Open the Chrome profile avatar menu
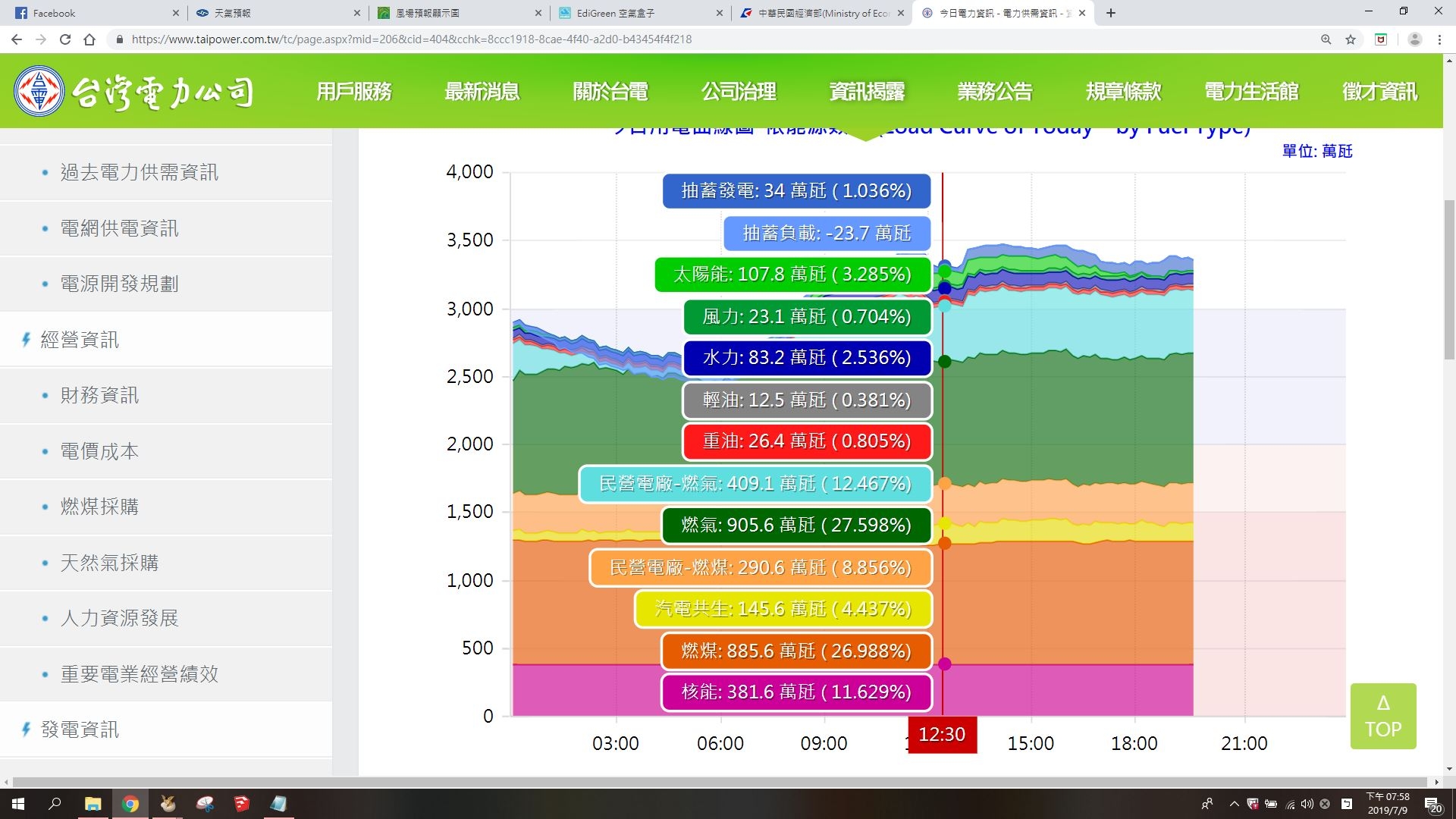 1414,39
